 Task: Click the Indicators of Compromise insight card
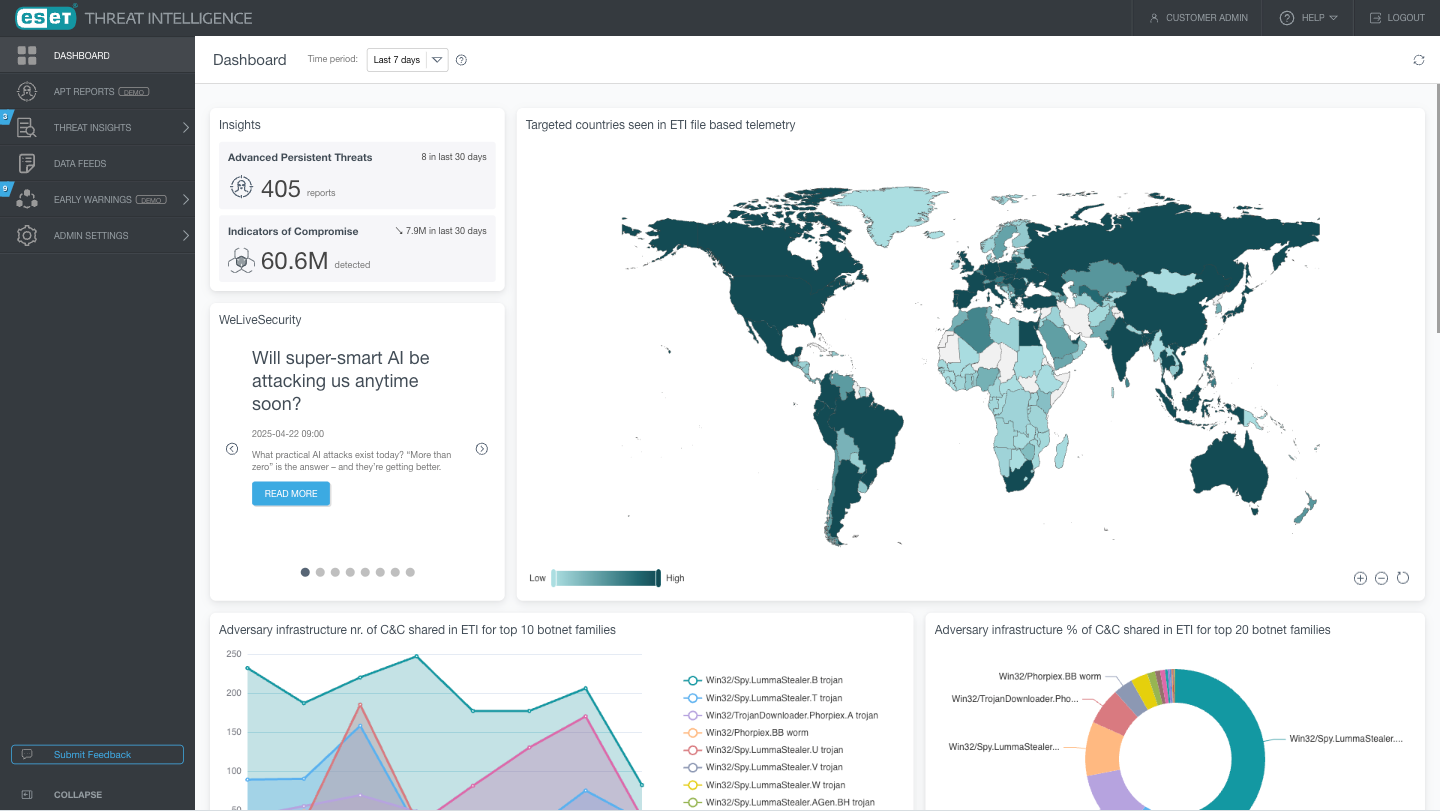[x=357, y=249]
